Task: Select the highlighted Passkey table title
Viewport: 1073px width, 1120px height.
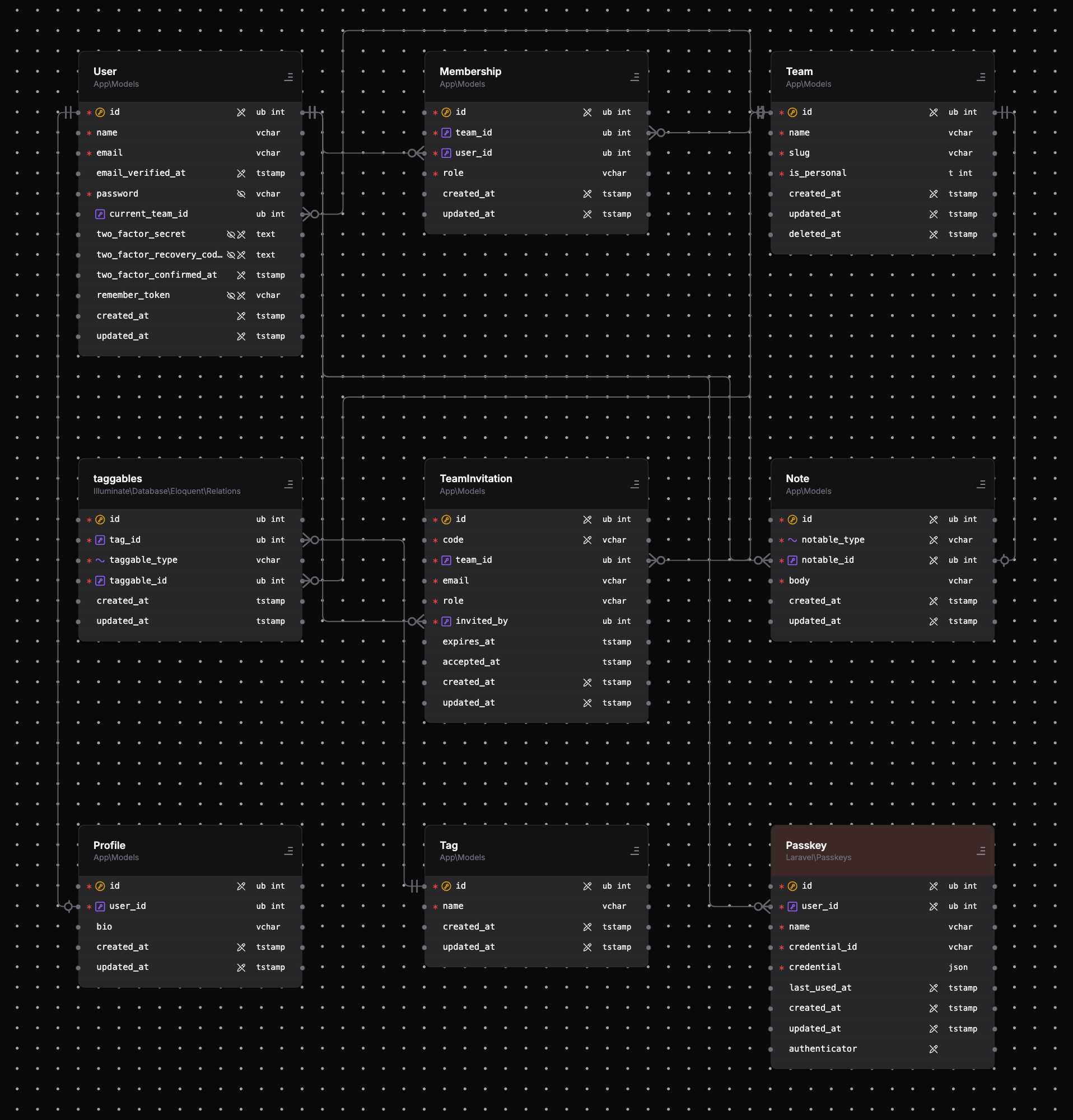Action: tap(806, 846)
